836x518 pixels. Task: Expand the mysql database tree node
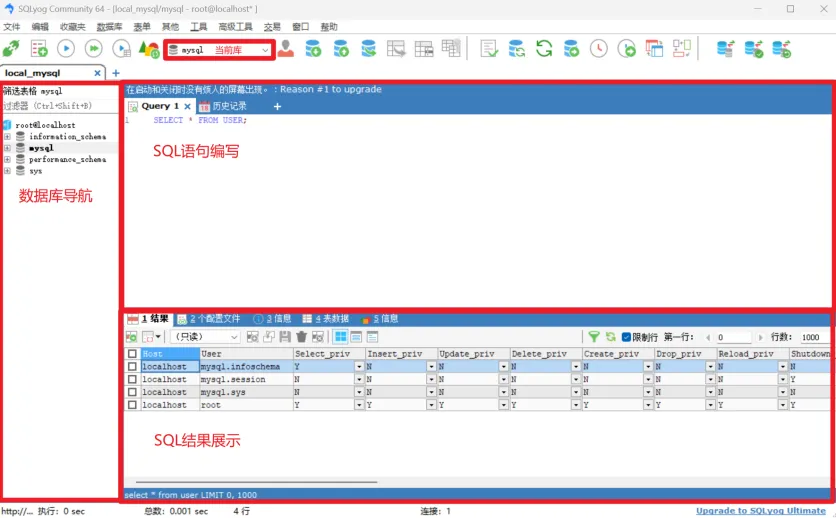point(7,148)
